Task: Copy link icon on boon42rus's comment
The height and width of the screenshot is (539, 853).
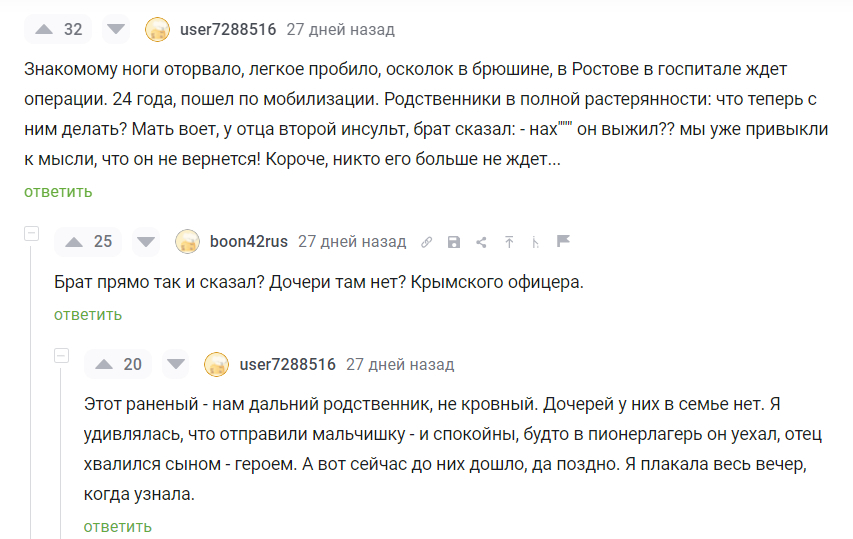Action: [x=427, y=242]
